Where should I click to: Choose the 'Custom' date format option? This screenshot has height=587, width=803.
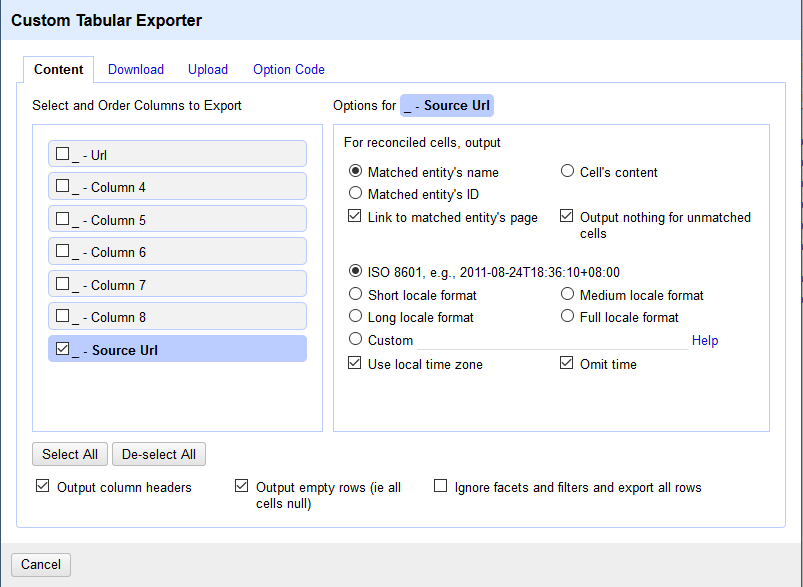click(x=355, y=338)
